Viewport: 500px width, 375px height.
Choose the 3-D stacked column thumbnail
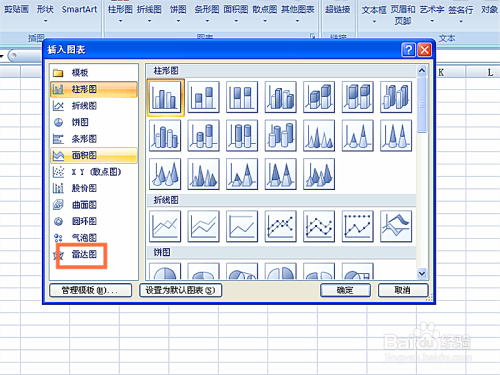coord(319,97)
